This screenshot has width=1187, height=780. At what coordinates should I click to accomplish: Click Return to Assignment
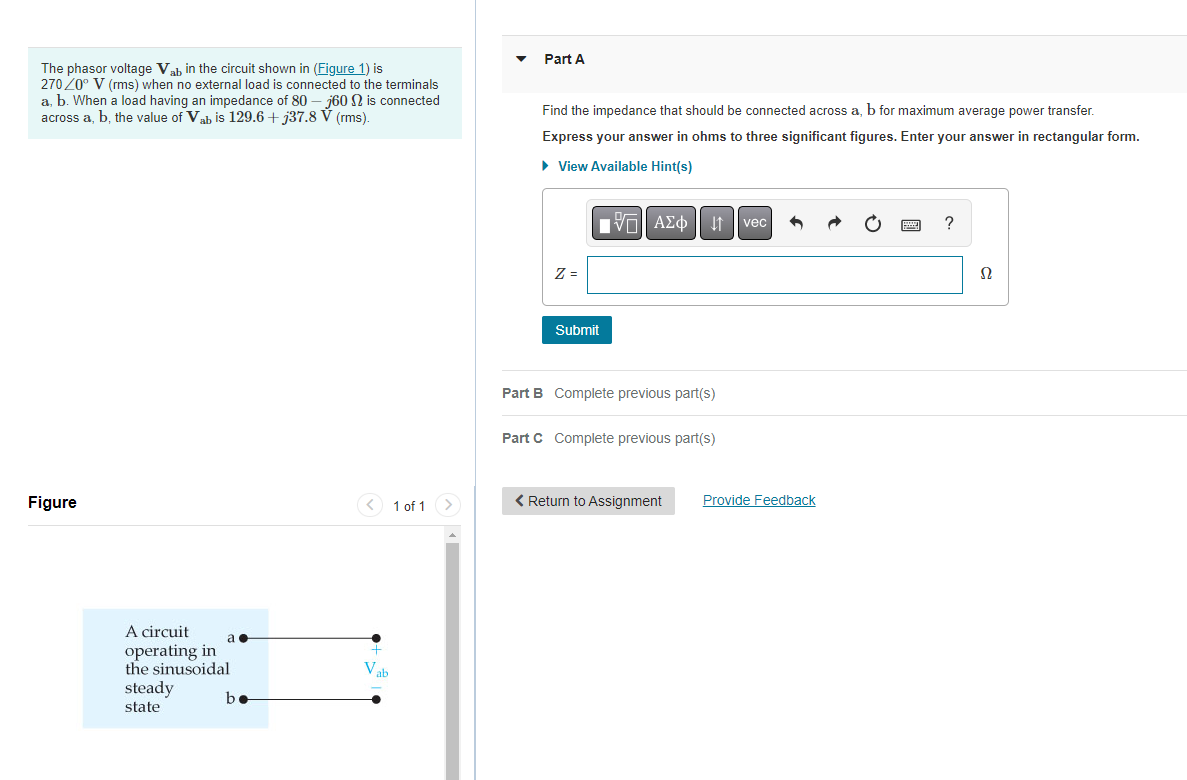(588, 500)
